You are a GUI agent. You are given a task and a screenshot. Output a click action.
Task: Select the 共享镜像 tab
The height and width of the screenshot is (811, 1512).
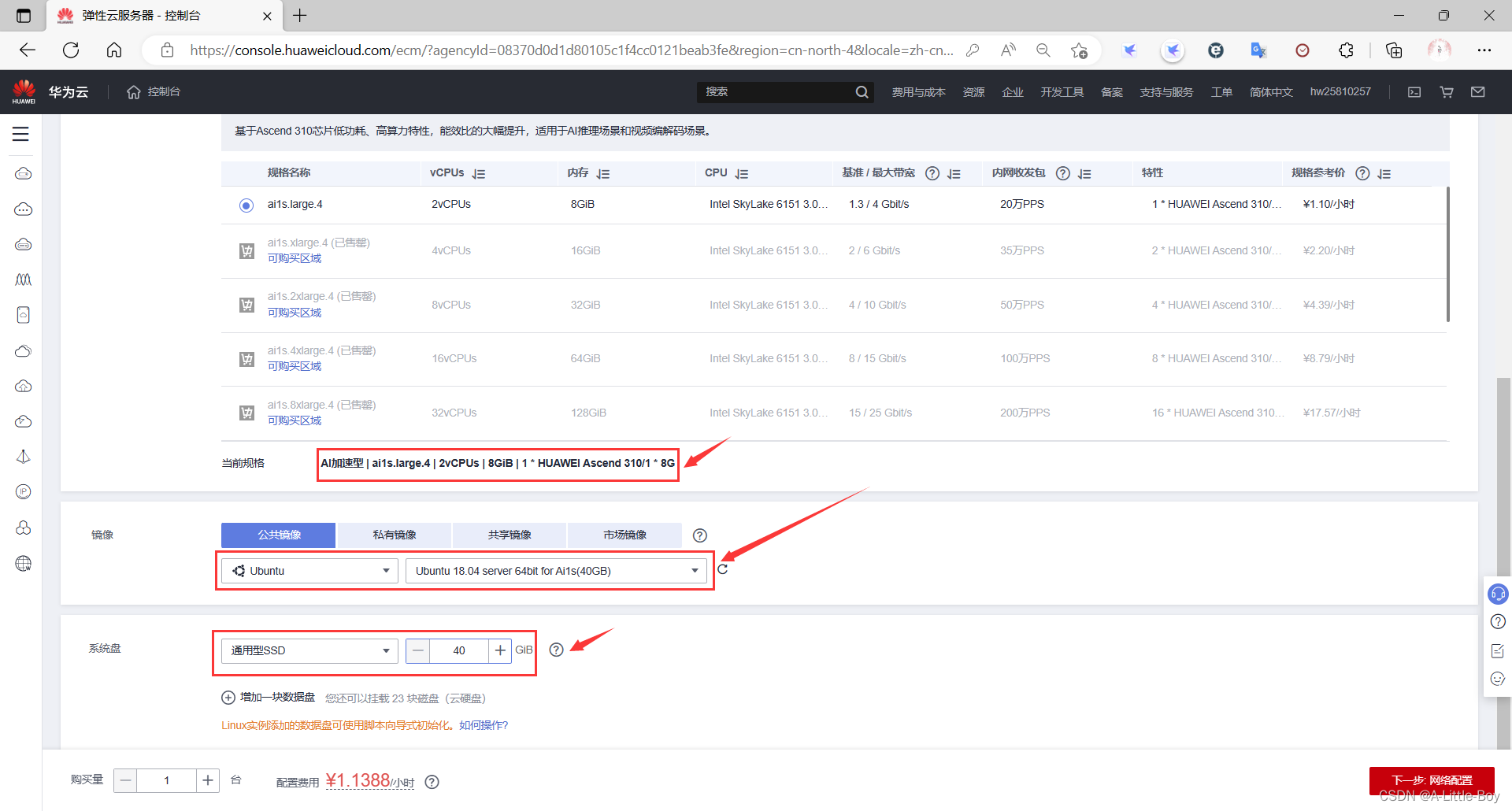pyautogui.click(x=510, y=535)
